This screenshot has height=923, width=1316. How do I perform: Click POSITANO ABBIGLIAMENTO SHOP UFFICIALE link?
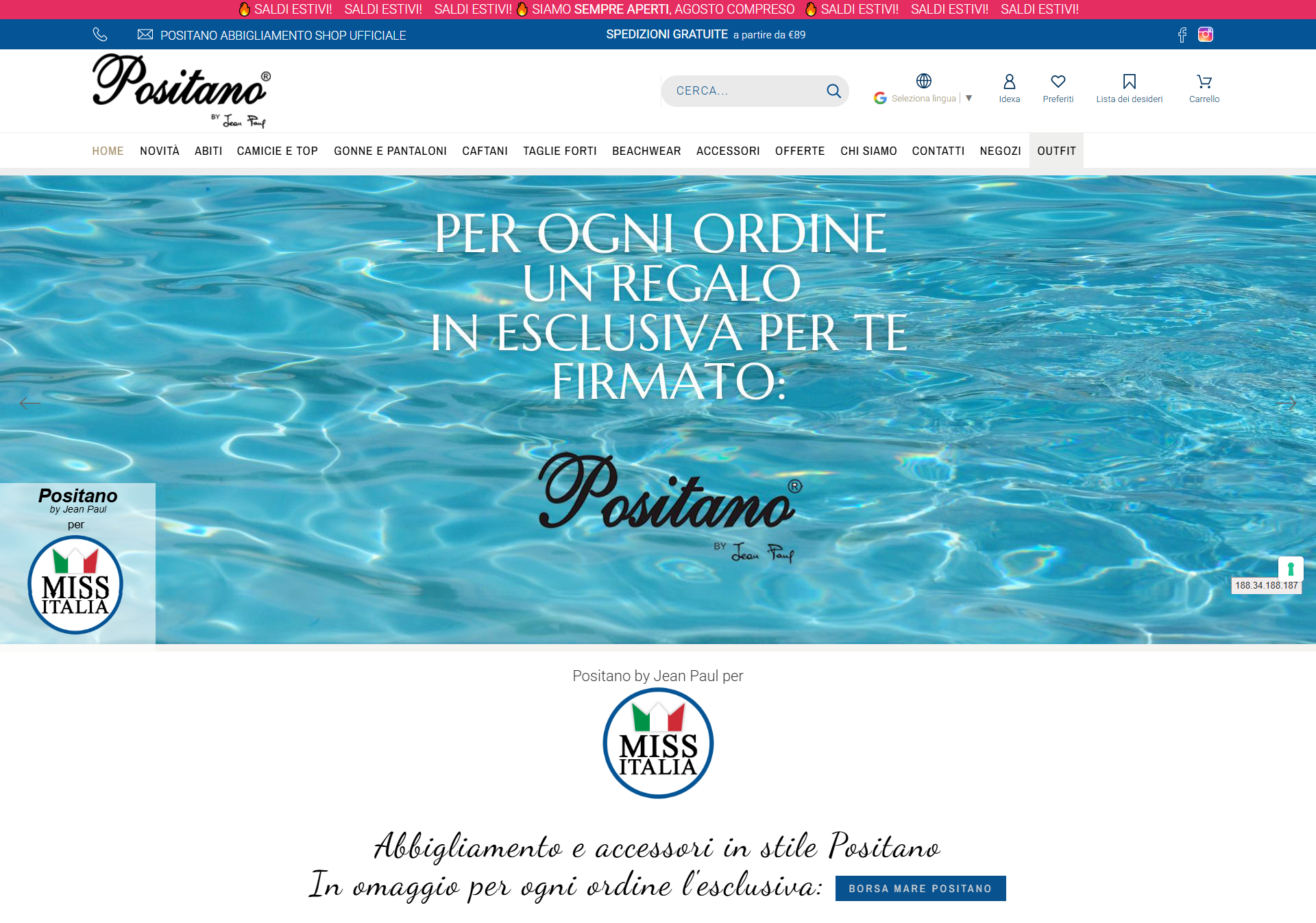point(283,35)
